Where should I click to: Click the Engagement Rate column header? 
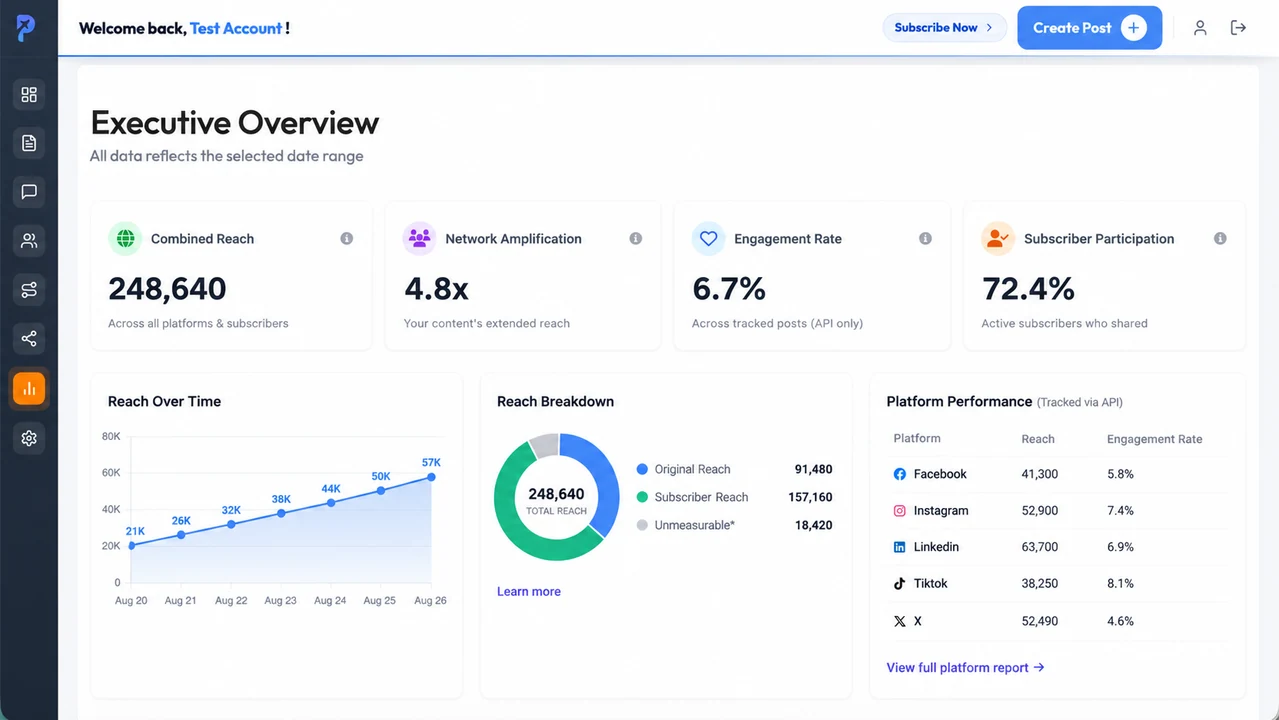point(1154,439)
